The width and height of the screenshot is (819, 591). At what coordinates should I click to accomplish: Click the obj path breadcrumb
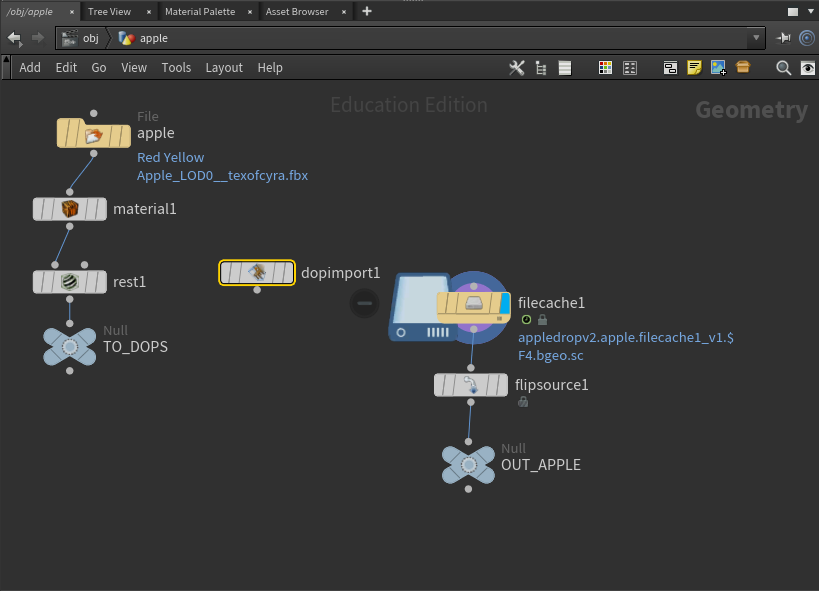pyautogui.click(x=80, y=38)
